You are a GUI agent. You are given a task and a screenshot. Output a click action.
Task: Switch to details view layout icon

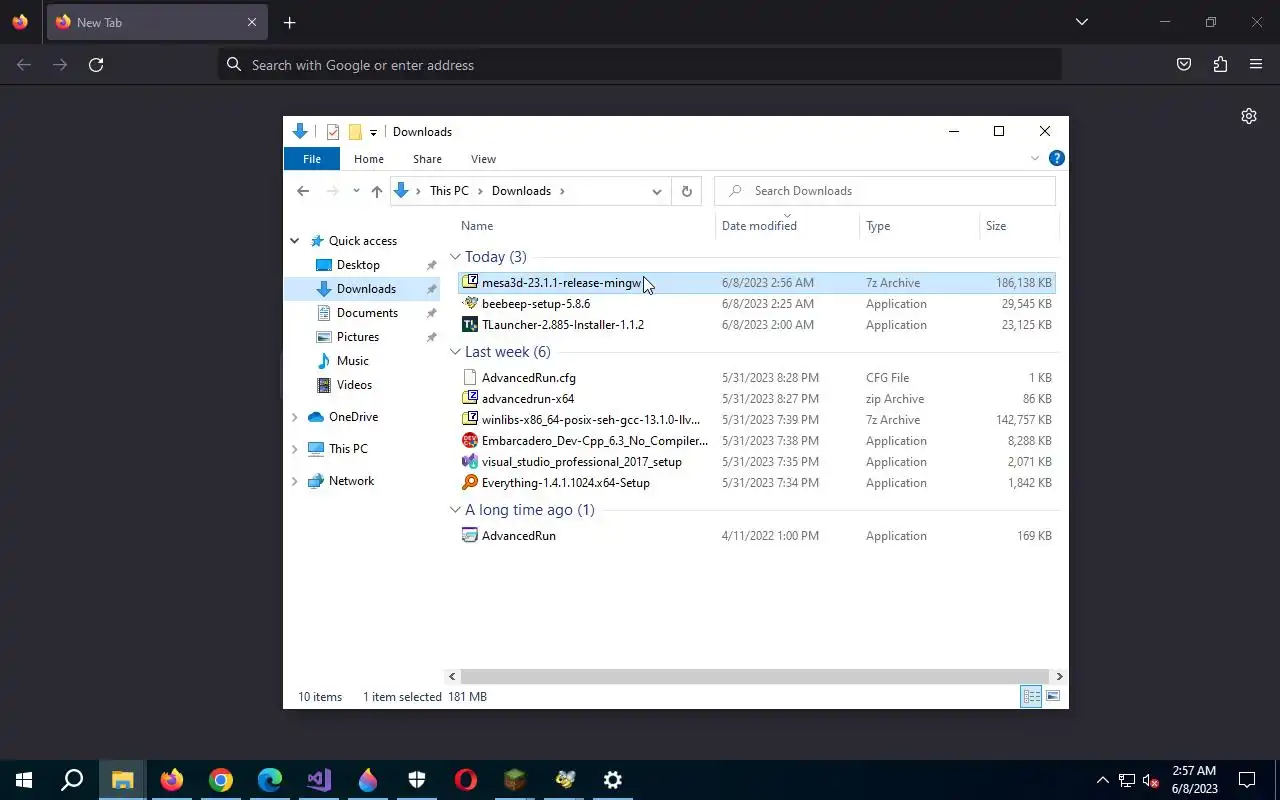point(1031,696)
